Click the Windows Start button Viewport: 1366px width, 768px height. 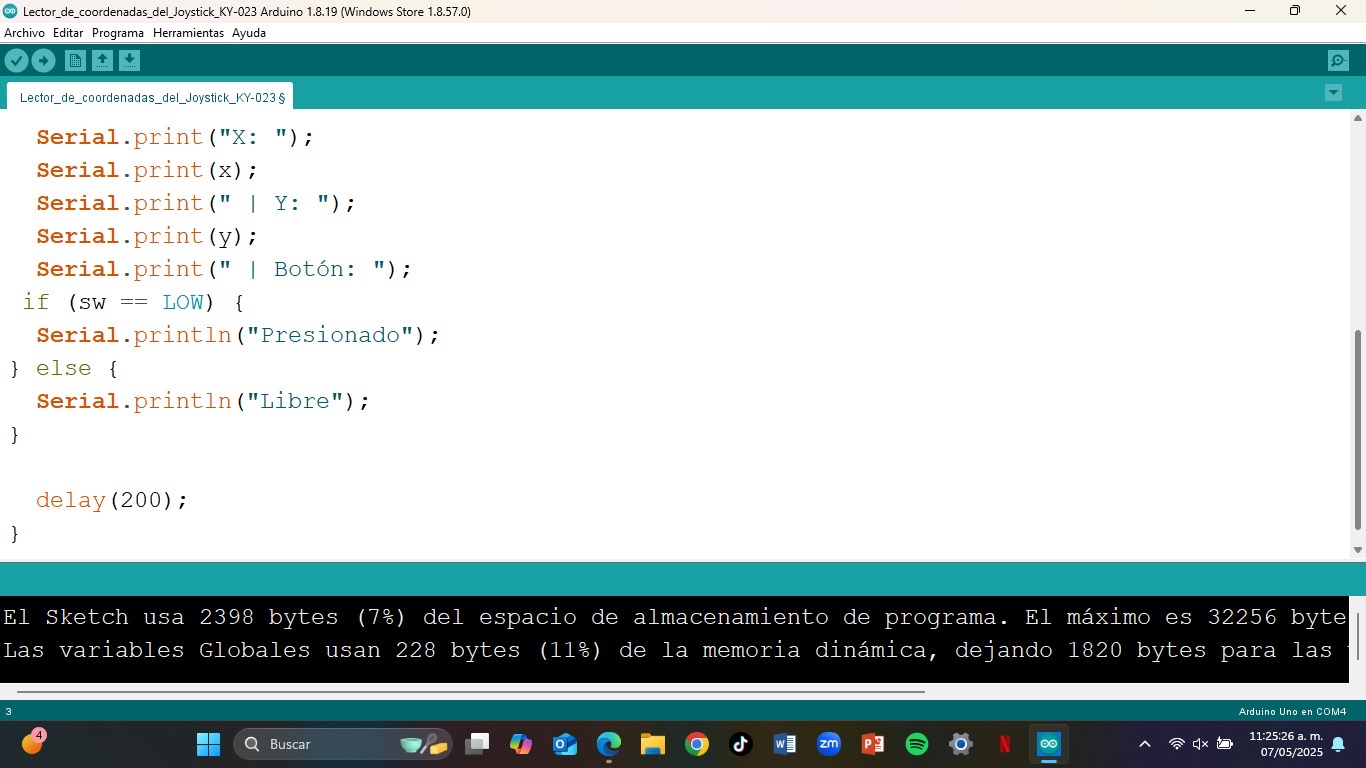click(208, 744)
